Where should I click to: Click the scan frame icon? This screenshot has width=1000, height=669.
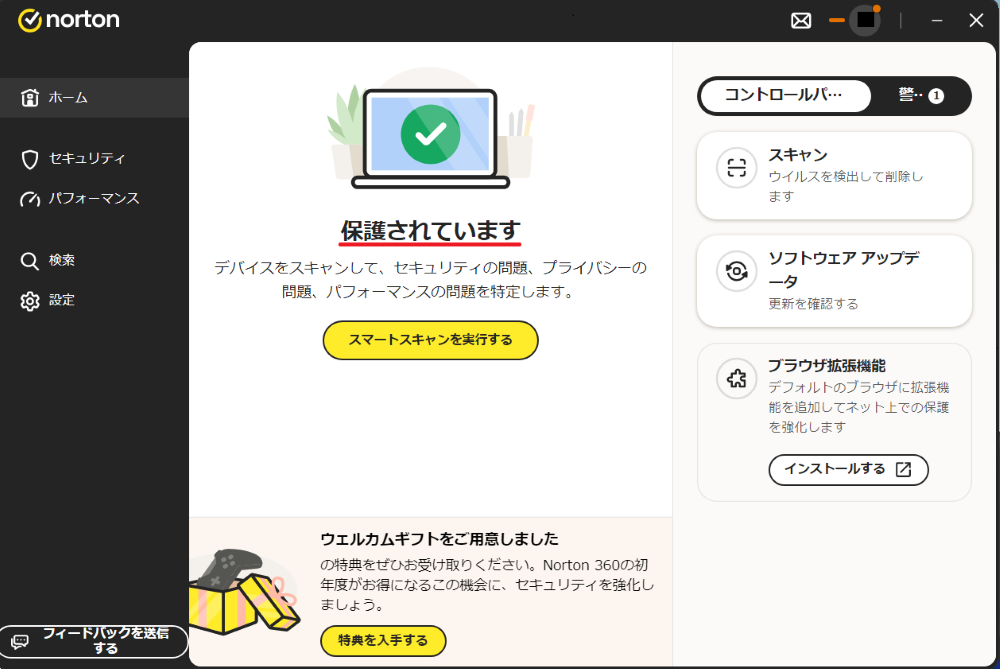(x=736, y=168)
